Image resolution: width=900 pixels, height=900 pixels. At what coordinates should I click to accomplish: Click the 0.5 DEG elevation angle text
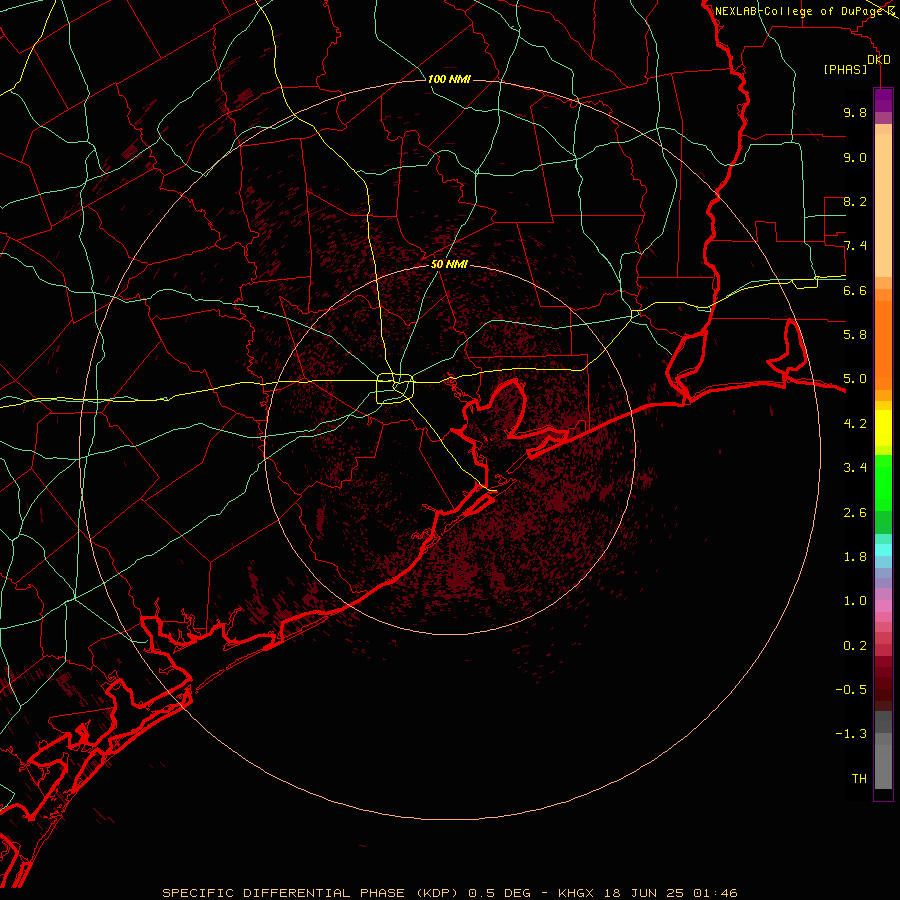pyautogui.click(x=499, y=893)
